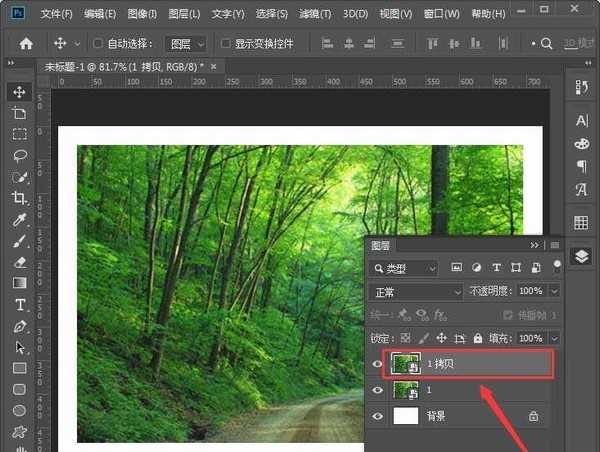The width and height of the screenshot is (600, 452).
Task: Open the 正常 blend mode dropdown
Action: tap(413, 291)
